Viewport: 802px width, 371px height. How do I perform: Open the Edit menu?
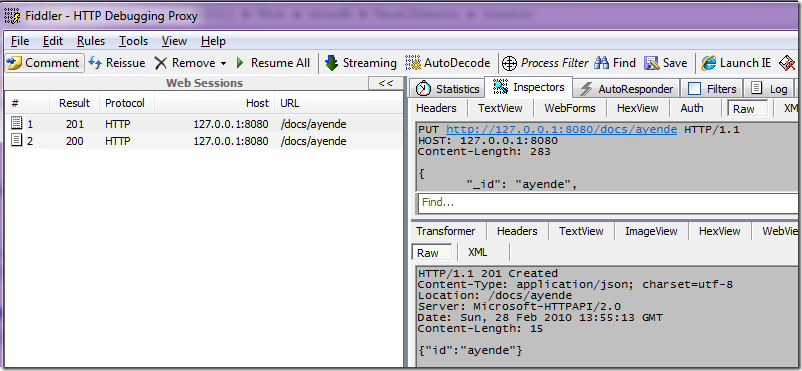coord(53,41)
